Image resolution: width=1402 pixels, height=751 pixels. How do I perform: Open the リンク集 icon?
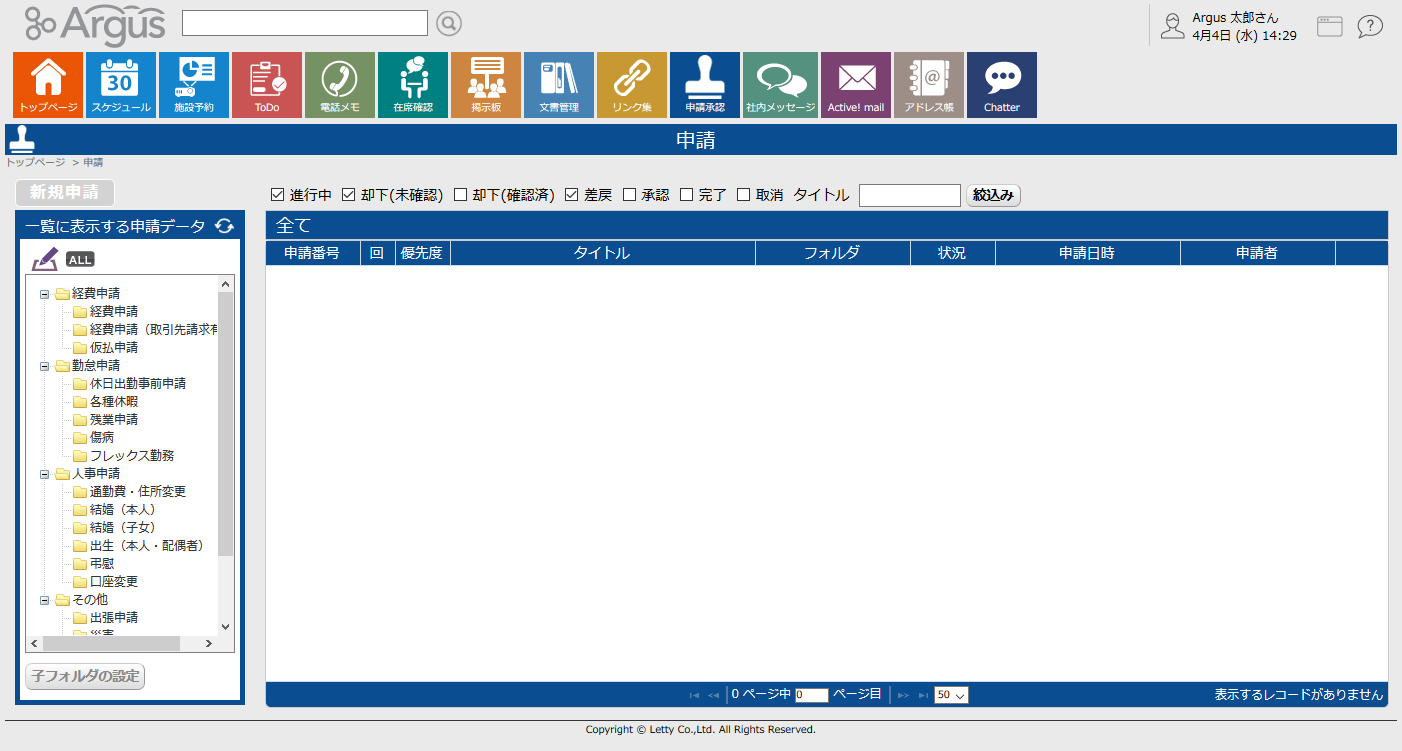pyautogui.click(x=632, y=85)
